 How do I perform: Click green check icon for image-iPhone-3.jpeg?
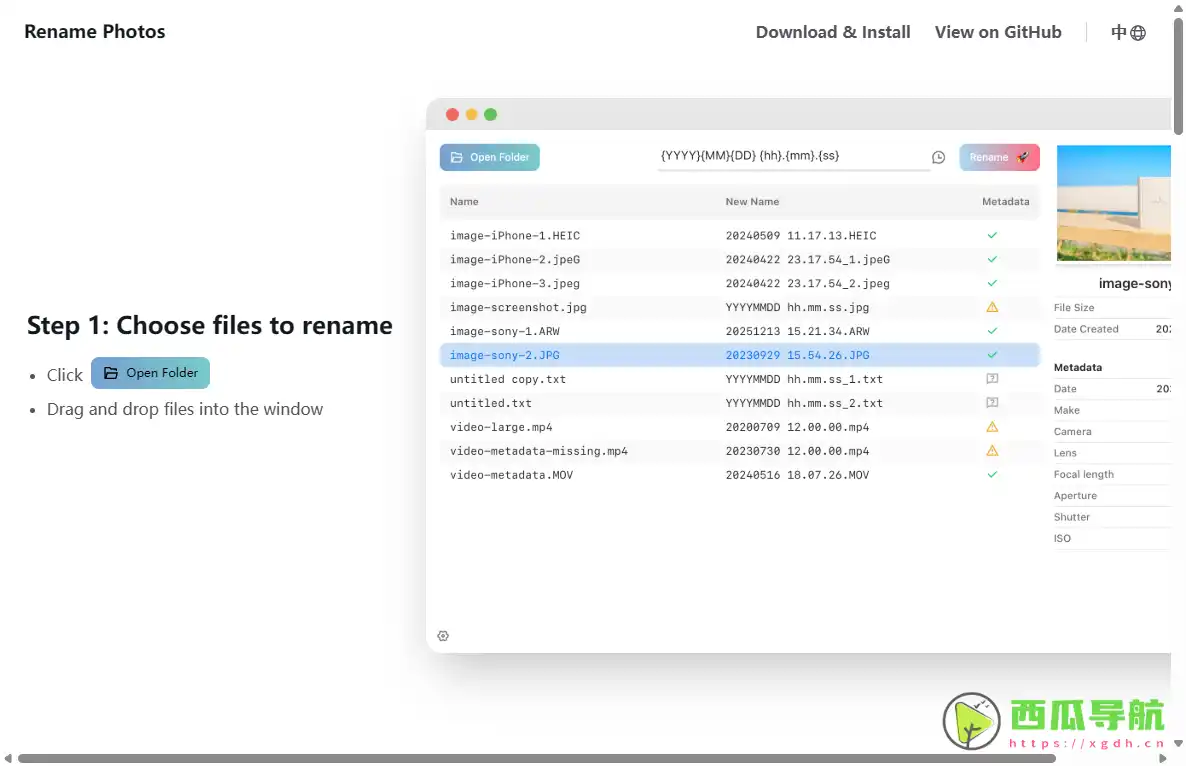[x=992, y=283]
